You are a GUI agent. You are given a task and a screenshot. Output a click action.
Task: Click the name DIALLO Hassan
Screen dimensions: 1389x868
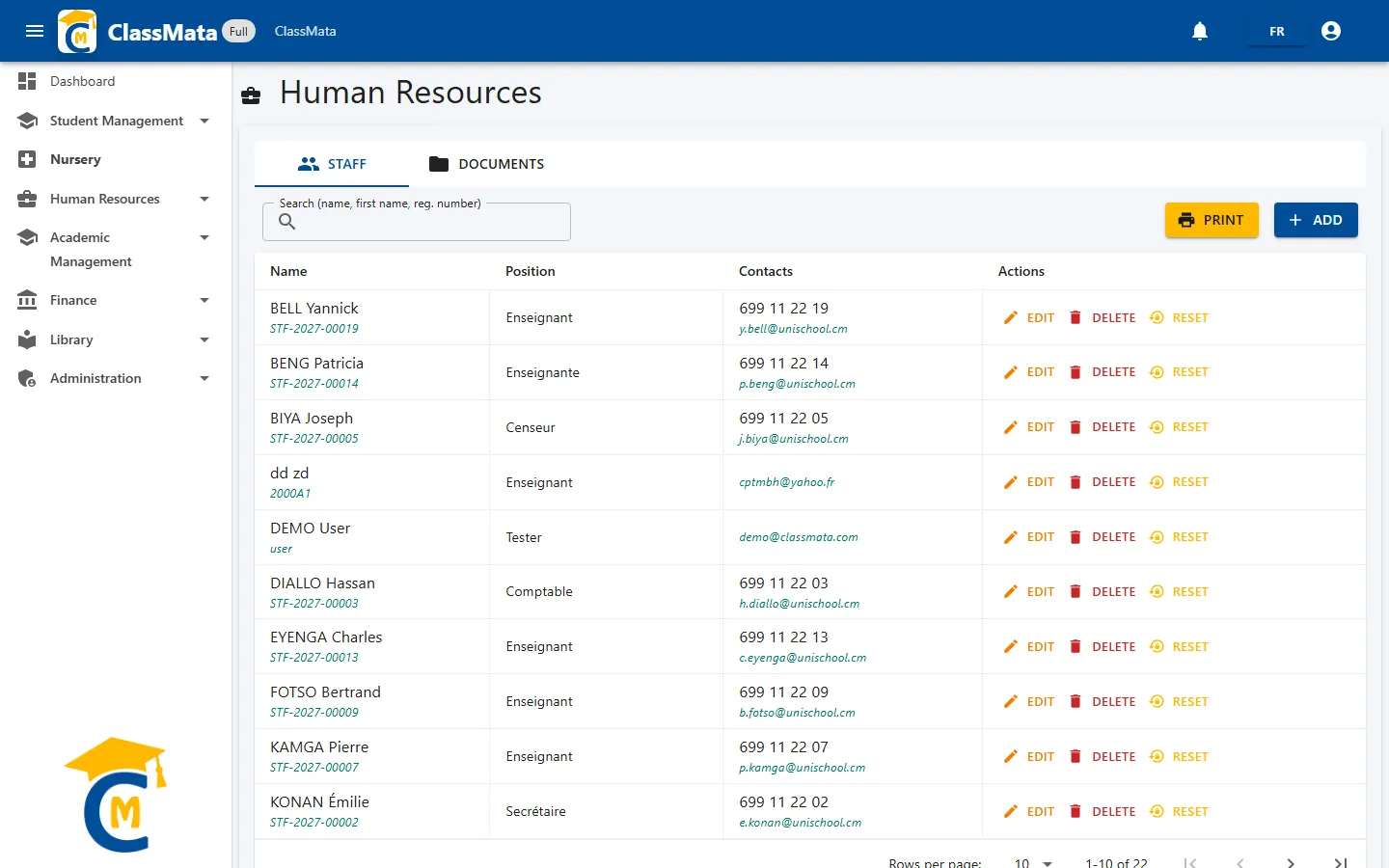(x=322, y=583)
